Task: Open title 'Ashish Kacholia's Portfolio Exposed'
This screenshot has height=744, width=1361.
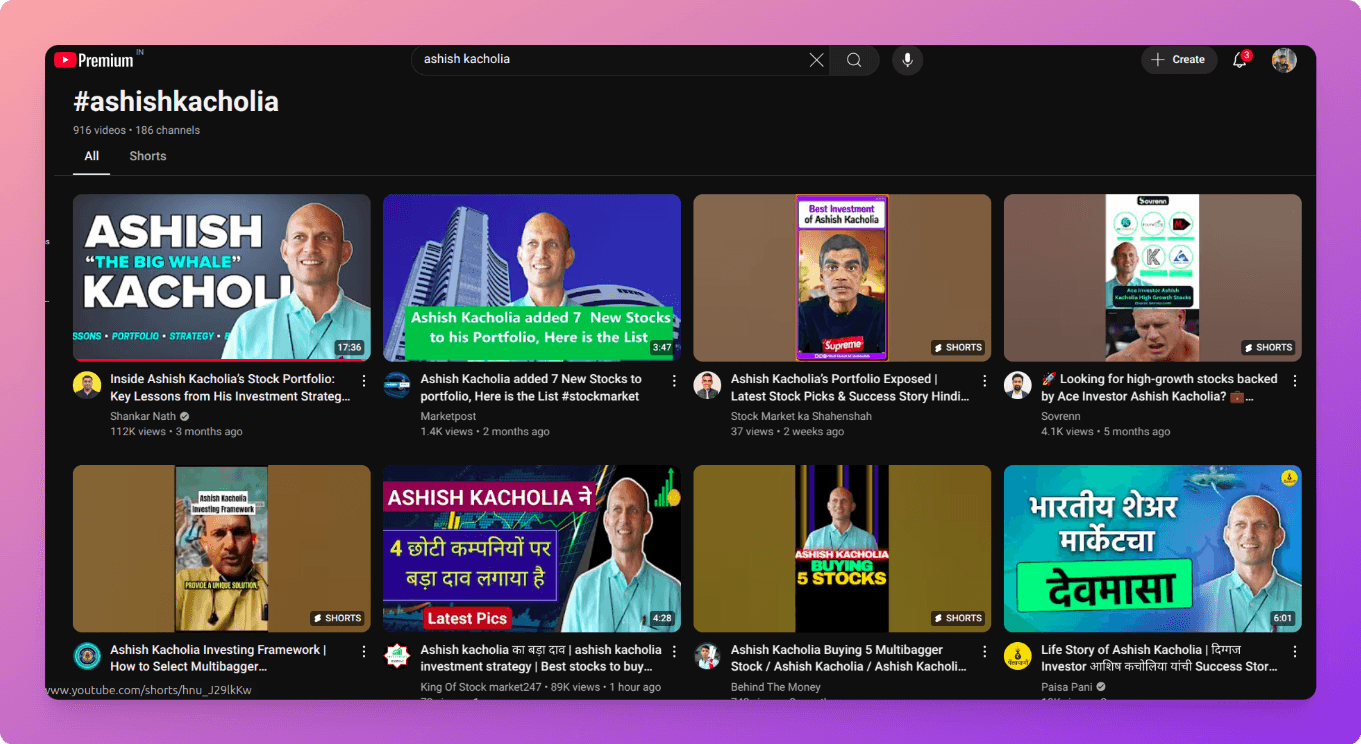Action: coord(850,388)
